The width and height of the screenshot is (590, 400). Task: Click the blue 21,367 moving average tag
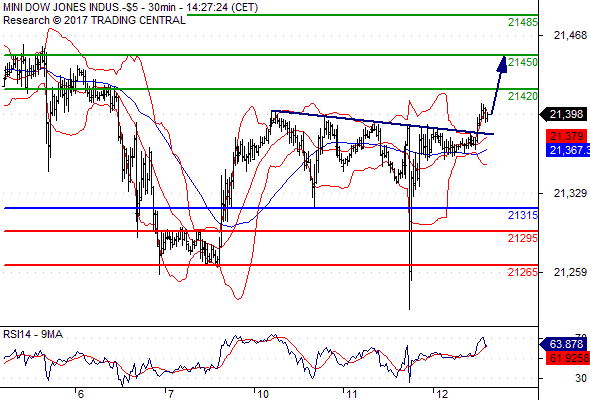click(568, 150)
